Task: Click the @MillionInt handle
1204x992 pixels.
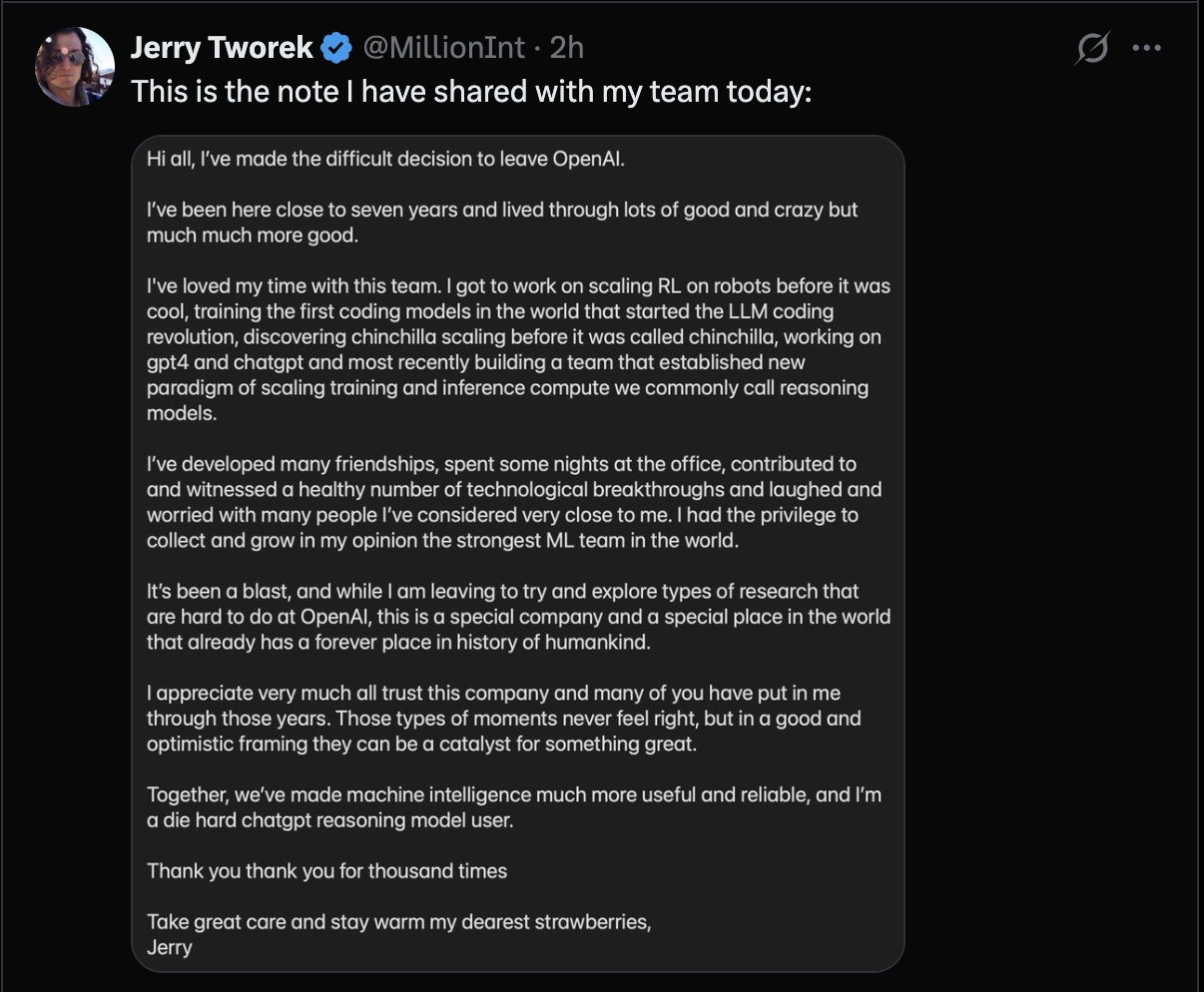Action: coord(443,47)
